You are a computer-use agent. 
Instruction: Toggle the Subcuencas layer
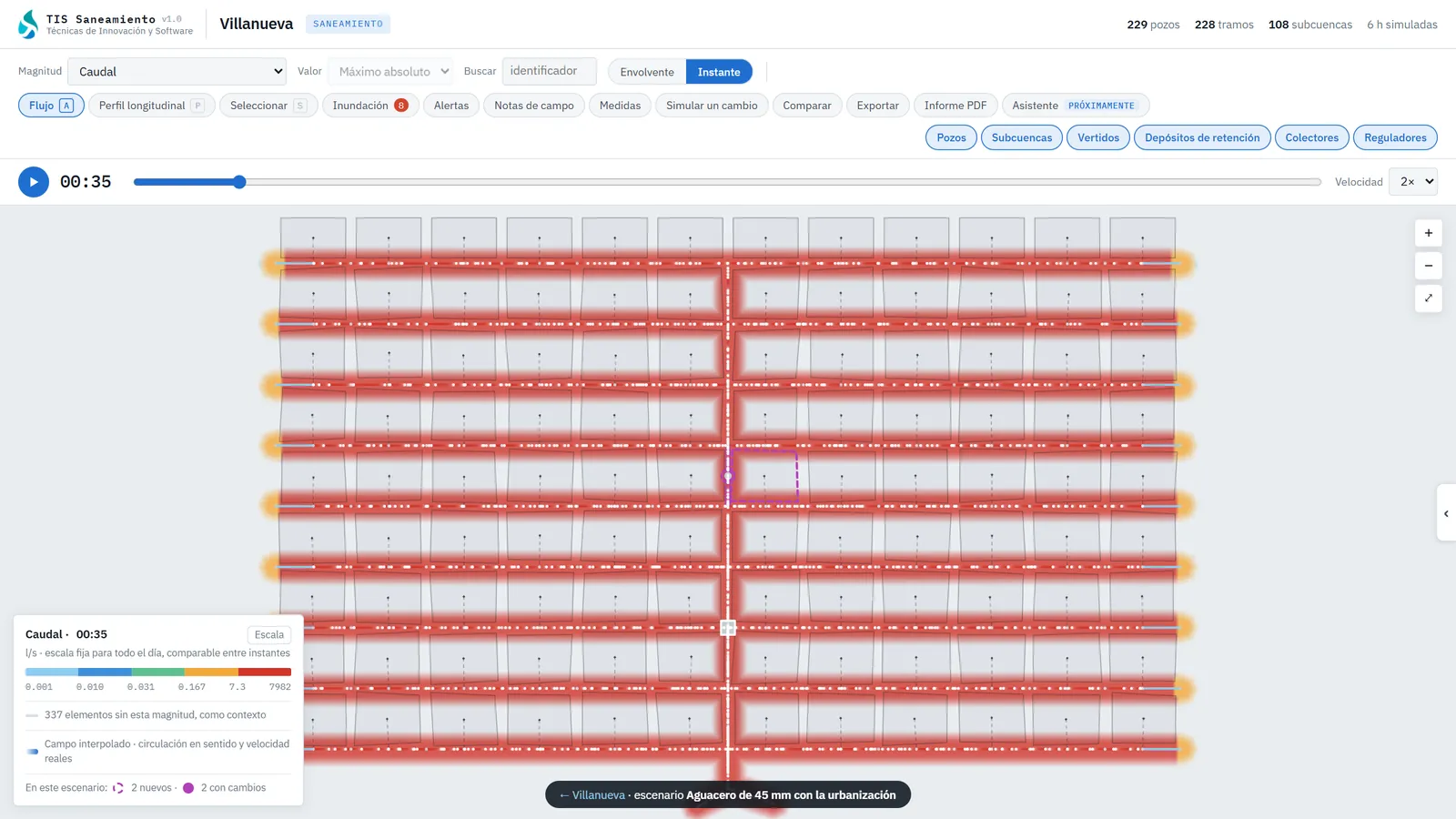coord(1022,137)
